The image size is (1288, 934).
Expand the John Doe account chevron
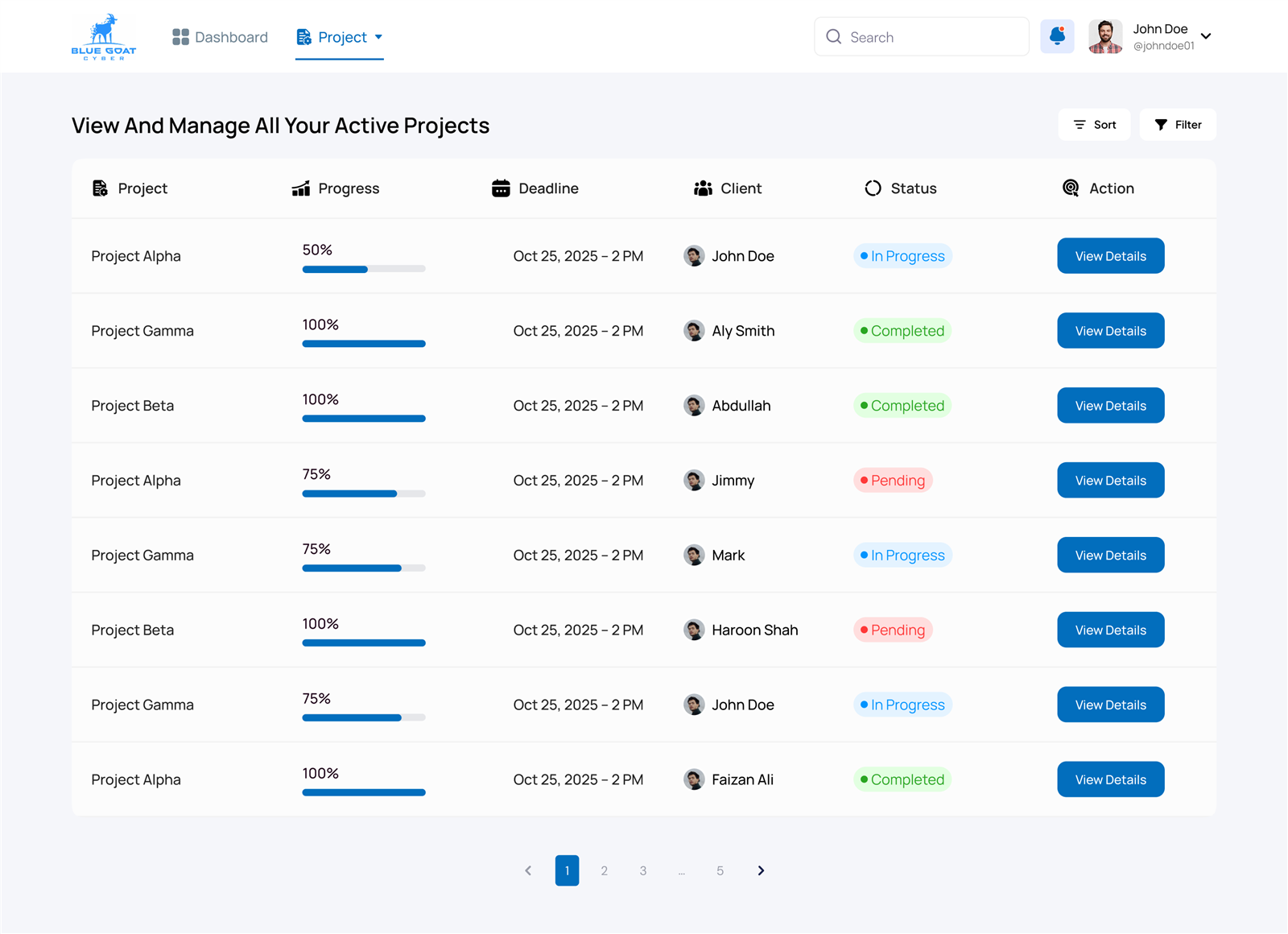coord(1206,36)
